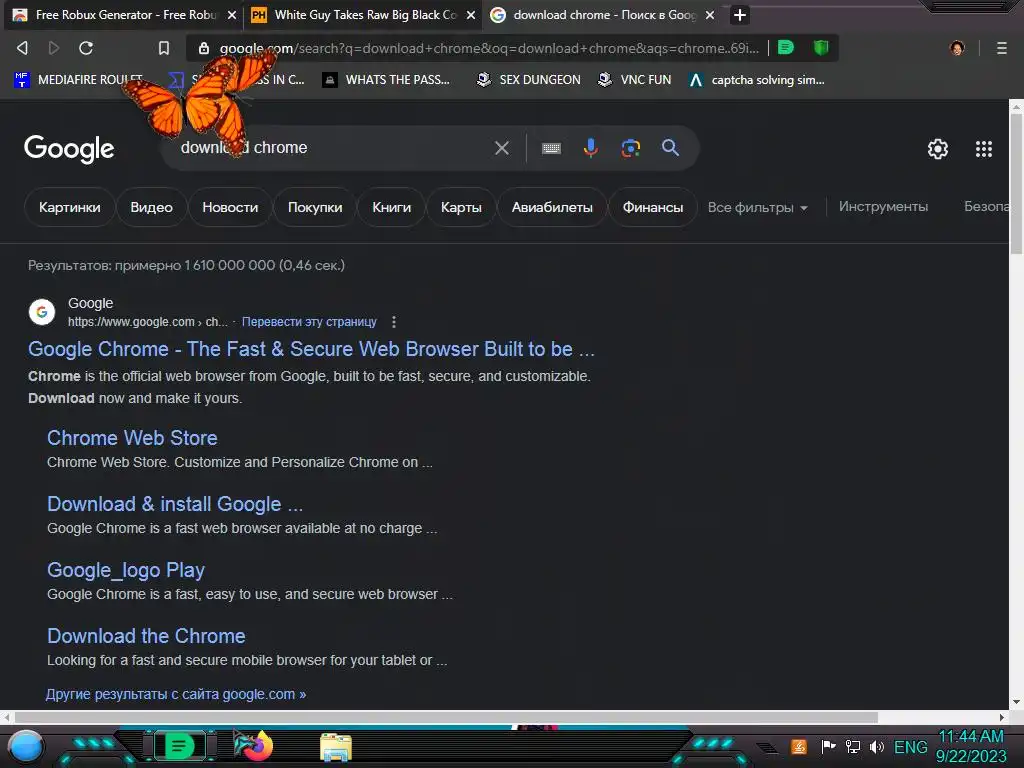Filter results by Картинки
The height and width of the screenshot is (768, 1024).
pos(70,207)
